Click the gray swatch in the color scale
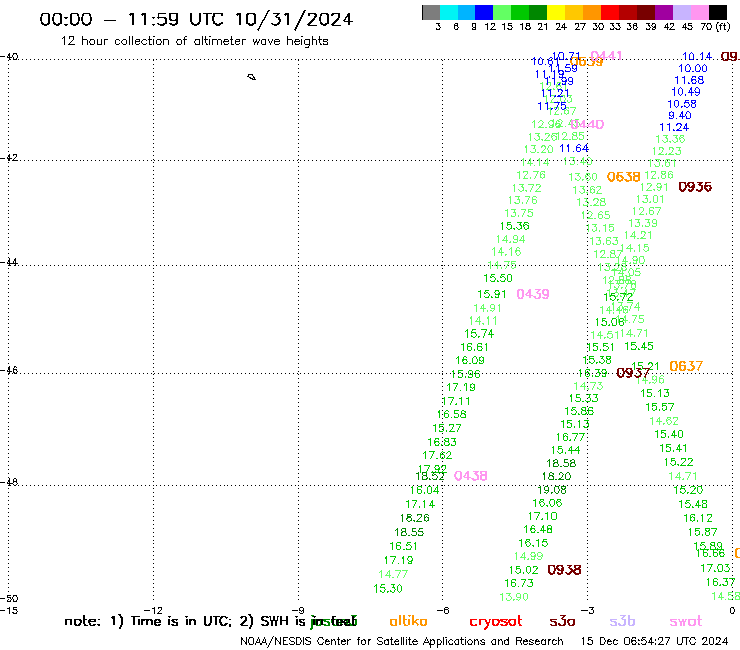This screenshot has height=650, width=740. 431,12
